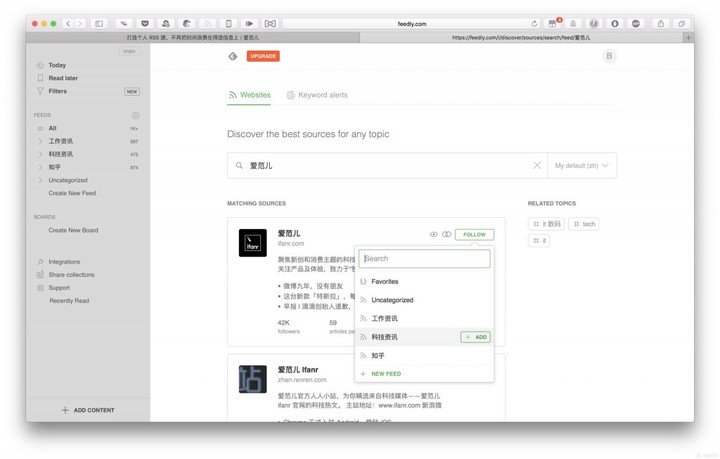Click the Safari address bar

tap(412, 23)
